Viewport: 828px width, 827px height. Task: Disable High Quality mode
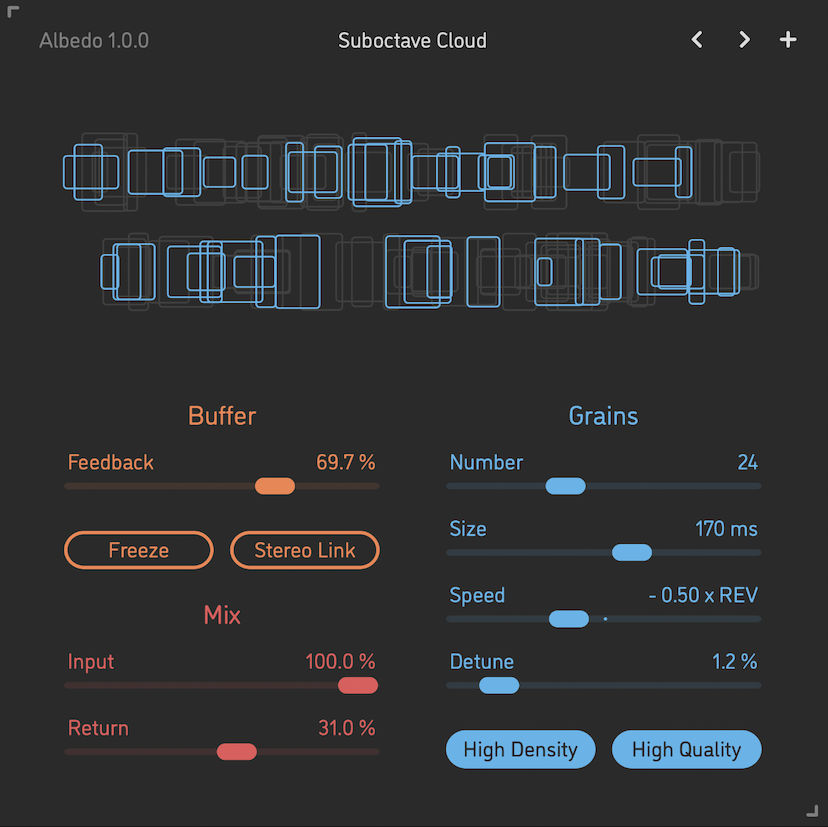(x=686, y=749)
